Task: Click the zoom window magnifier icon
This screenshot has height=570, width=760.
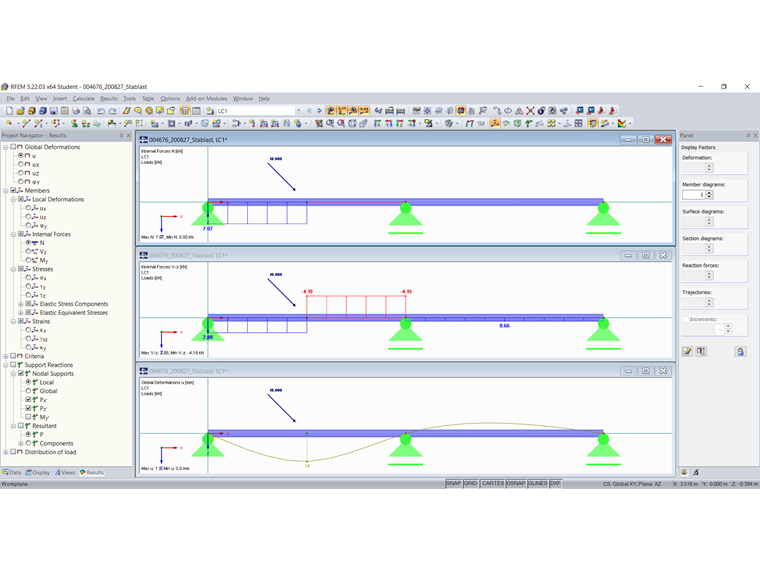Action: (x=330, y=124)
